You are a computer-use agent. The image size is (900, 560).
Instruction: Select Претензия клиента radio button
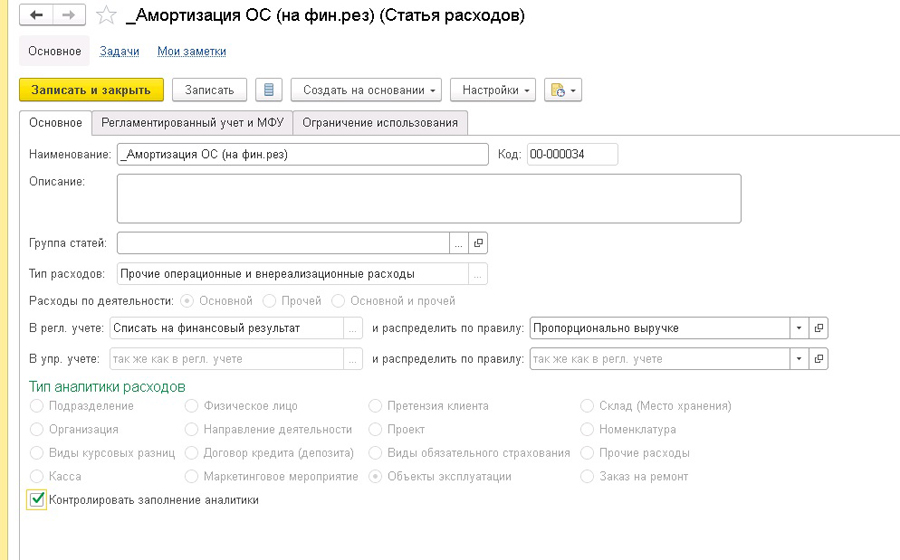pyautogui.click(x=375, y=406)
